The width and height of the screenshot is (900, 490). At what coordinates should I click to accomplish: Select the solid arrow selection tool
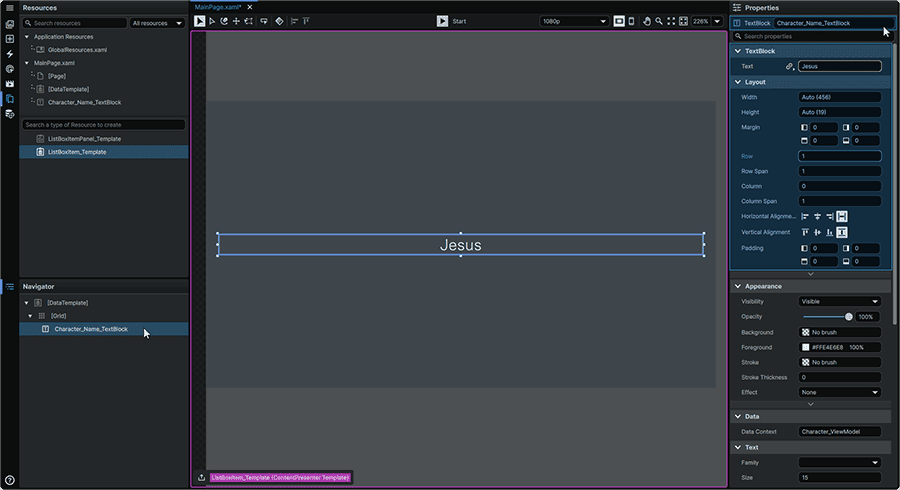click(199, 21)
